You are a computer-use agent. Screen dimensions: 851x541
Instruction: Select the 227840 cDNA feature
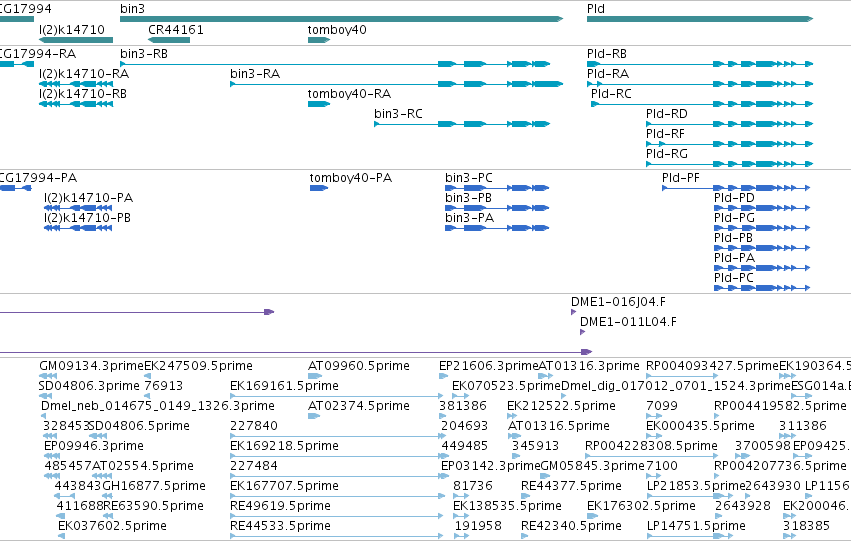(x=338, y=436)
